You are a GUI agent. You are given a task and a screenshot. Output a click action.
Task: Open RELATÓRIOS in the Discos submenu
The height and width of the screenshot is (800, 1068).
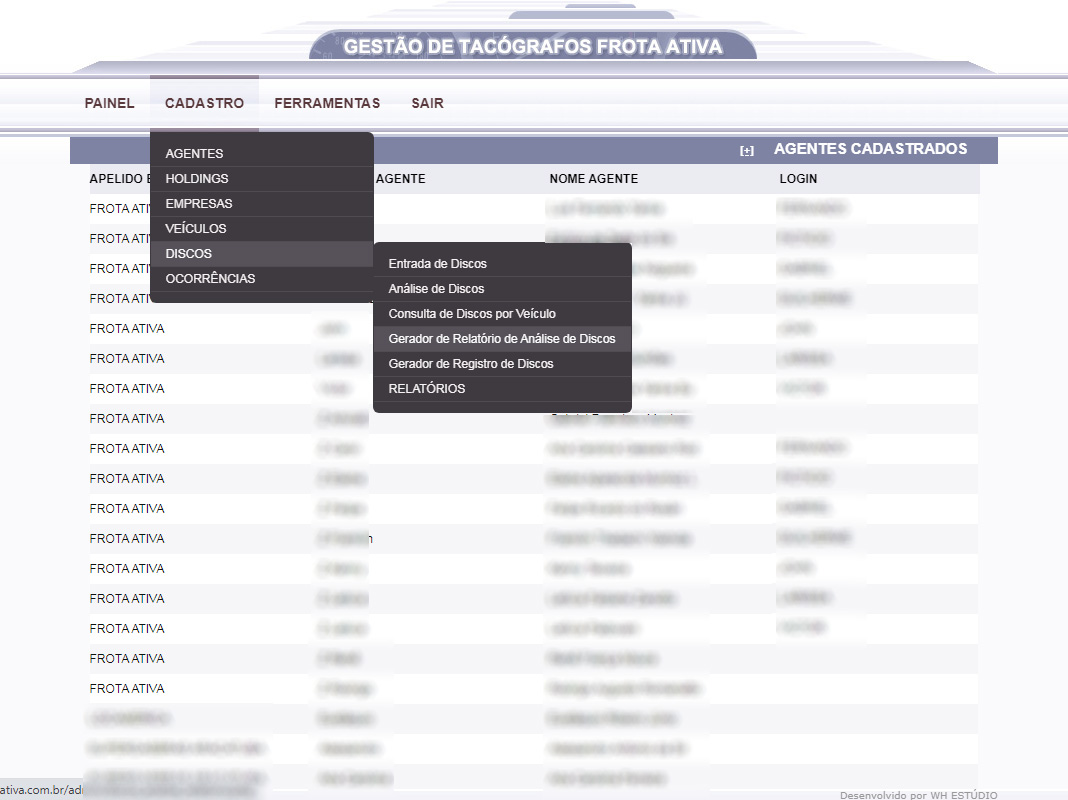click(502, 389)
